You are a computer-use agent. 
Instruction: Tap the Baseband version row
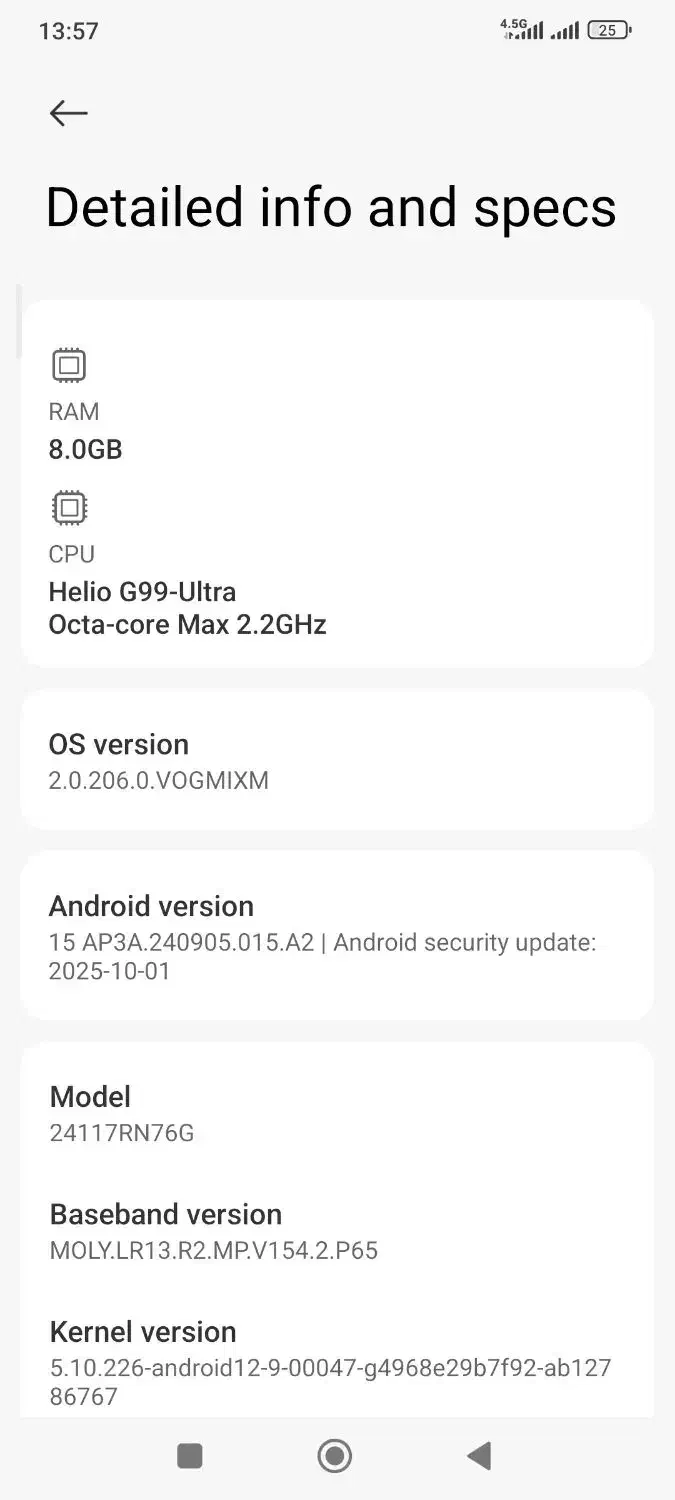click(337, 1231)
